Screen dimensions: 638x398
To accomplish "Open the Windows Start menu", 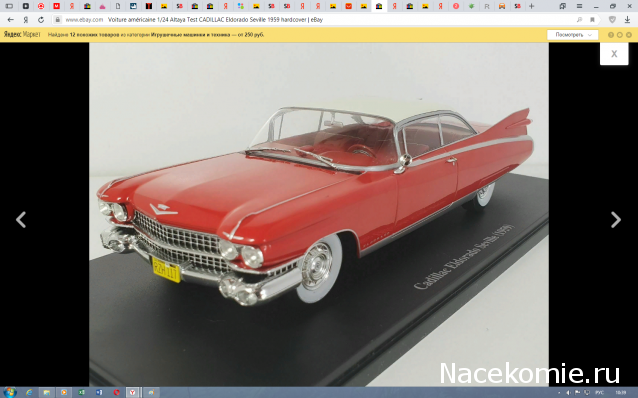I will [x=10, y=392].
